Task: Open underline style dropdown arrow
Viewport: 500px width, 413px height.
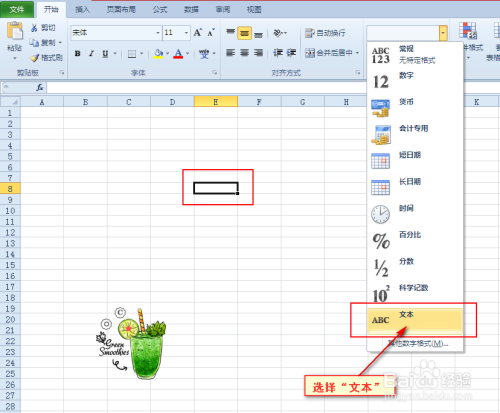Action: (x=115, y=53)
